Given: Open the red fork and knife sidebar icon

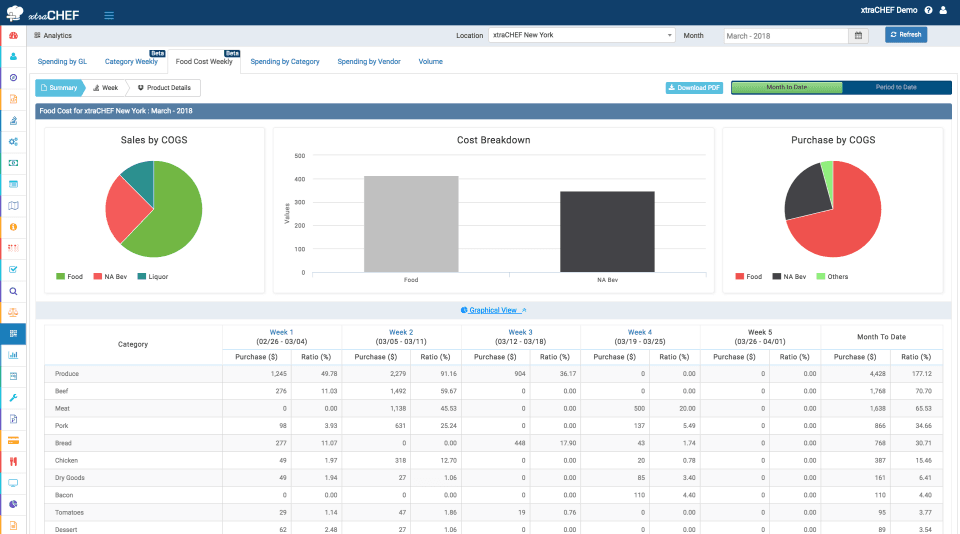Looking at the screenshot, I should [13, 462].
